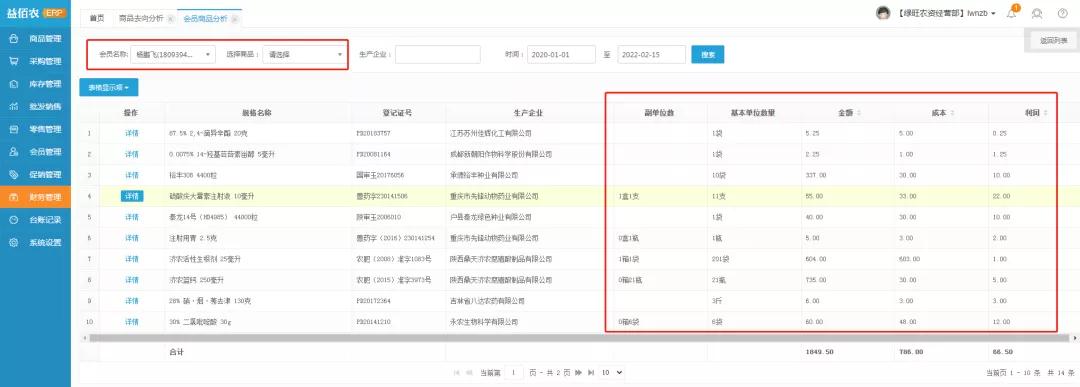Open 采购管理 shopping cart menu
Screen dimensions: 1080x387
pos(13,61)
